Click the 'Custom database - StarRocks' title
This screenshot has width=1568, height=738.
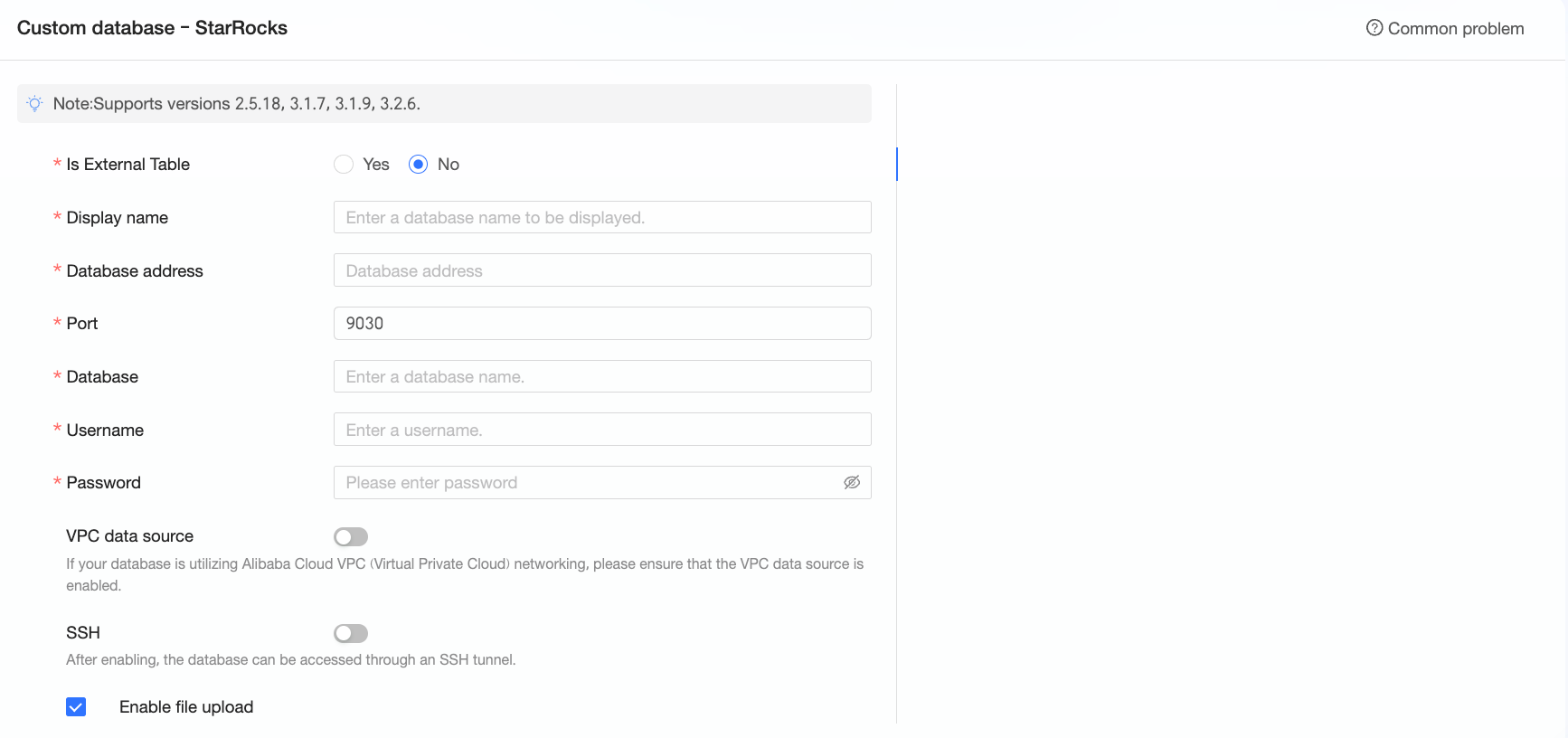tap(152, 28)
